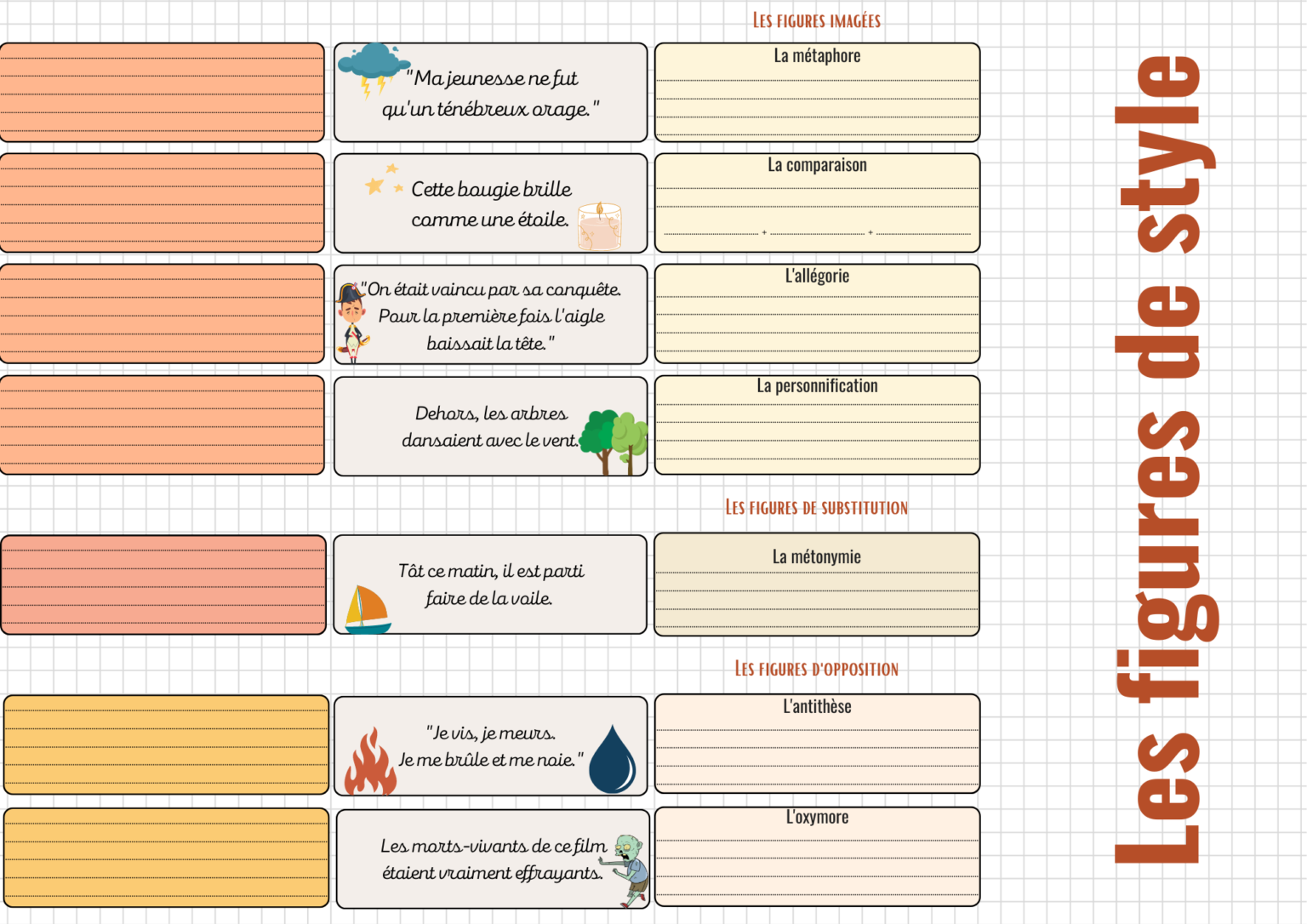
Task: Select the sailboat icon
Action: 368,609
